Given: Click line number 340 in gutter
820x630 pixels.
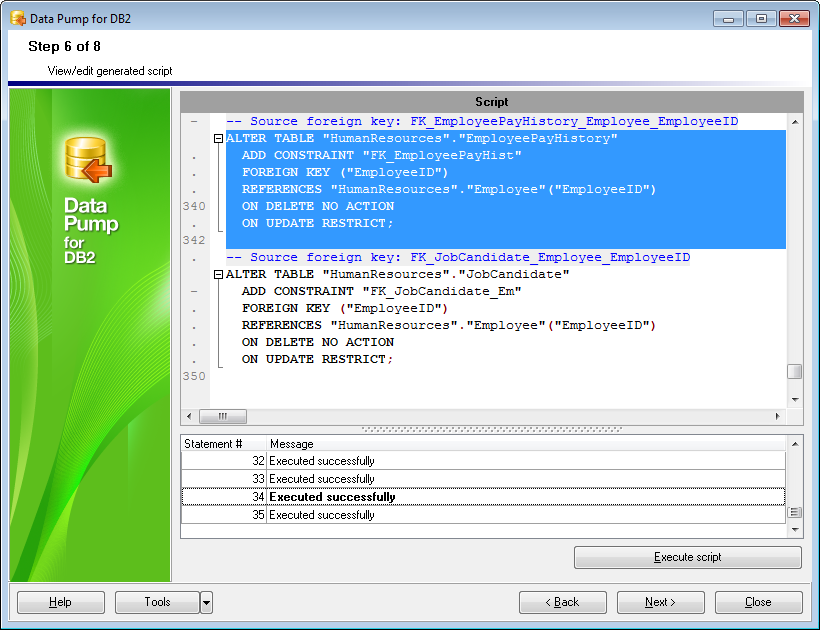Looking at the screenshot, I should (194, 207).
